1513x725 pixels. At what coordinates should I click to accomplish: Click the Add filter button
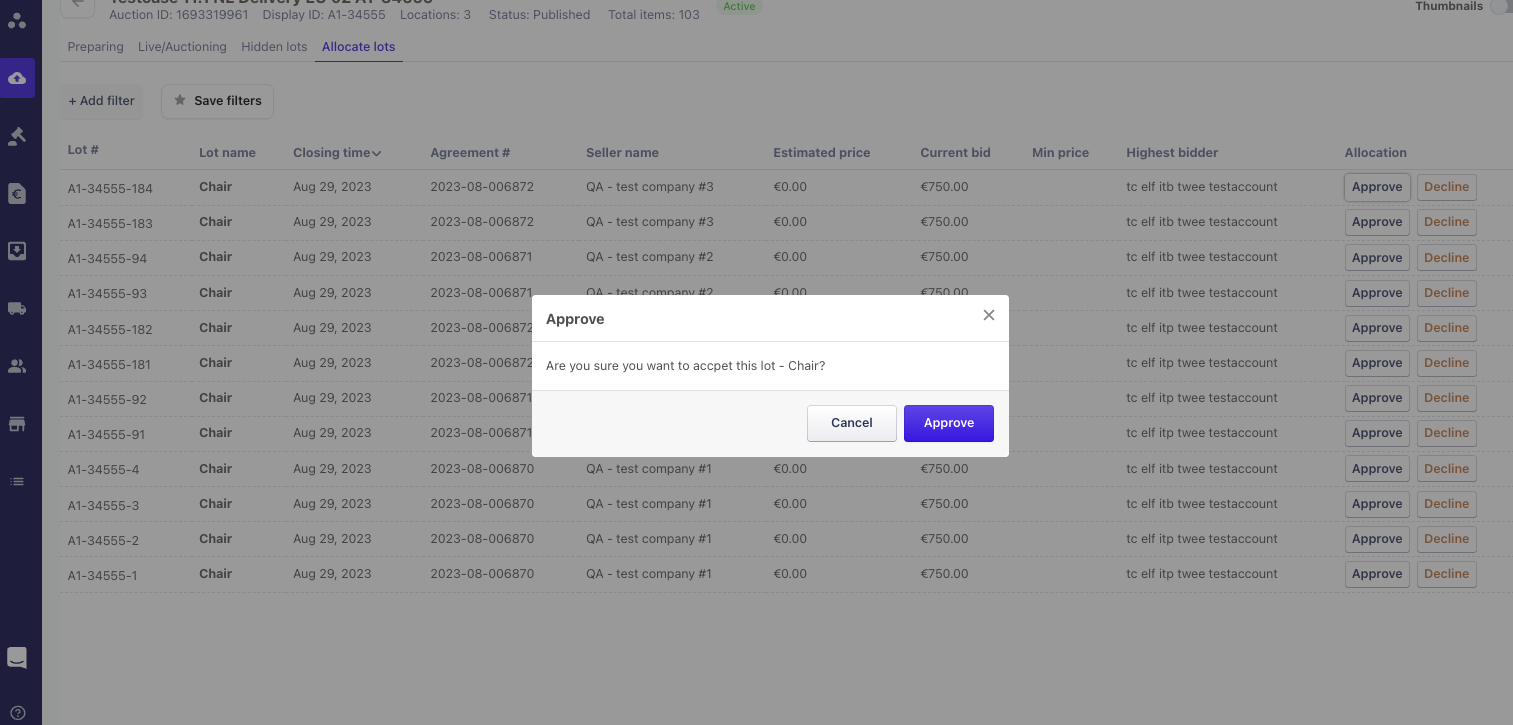[102, 101]
